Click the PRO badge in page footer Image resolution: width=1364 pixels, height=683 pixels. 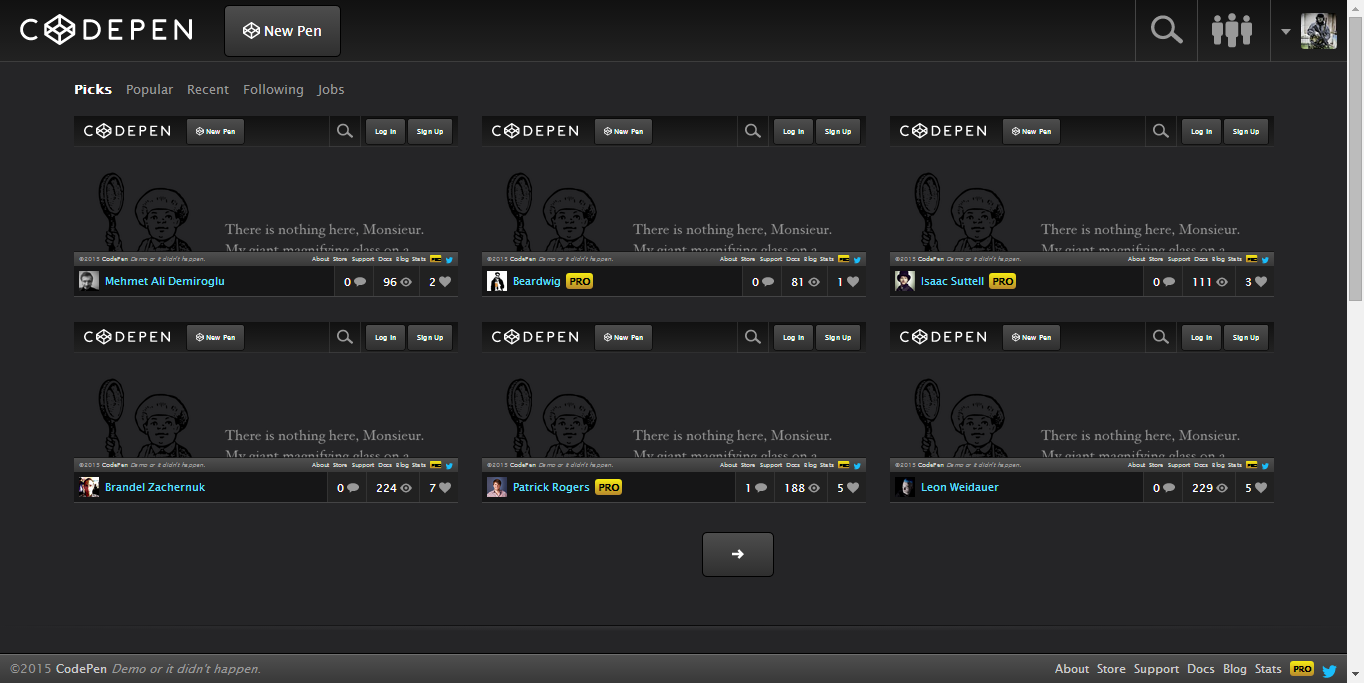pyautogui.click(x=1302, y=669)
